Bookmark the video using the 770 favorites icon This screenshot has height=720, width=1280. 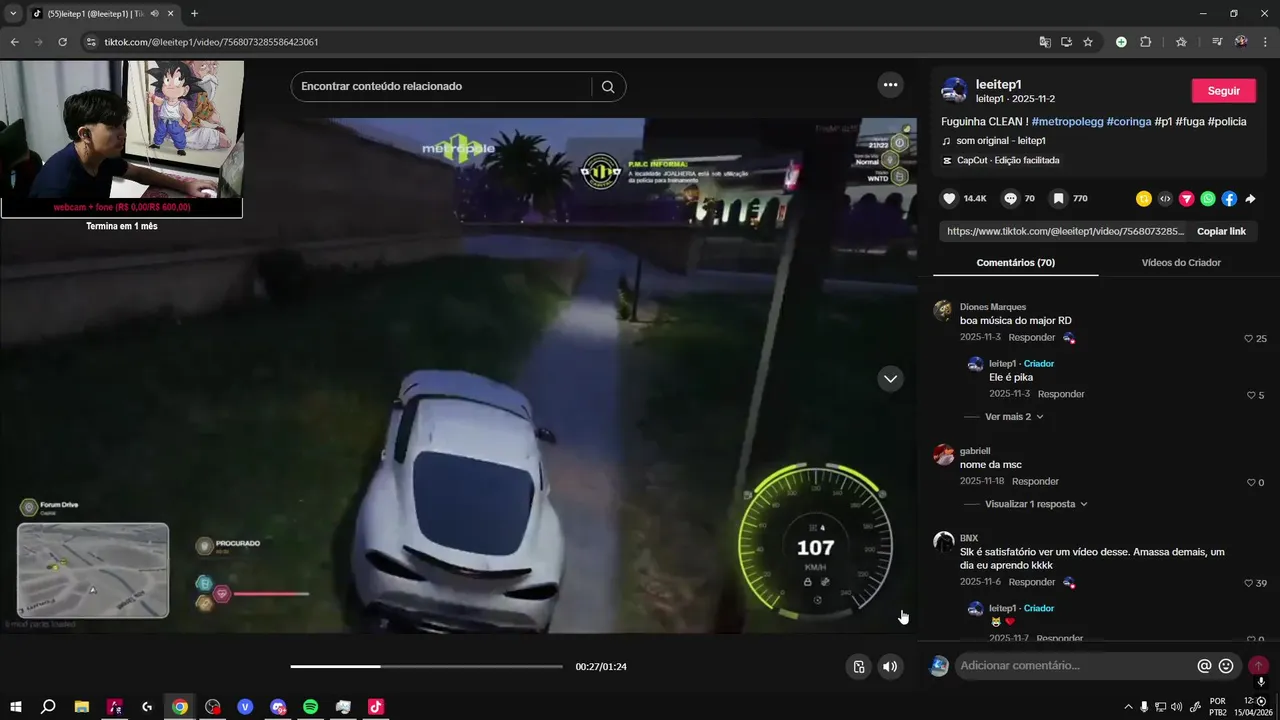1058,199
